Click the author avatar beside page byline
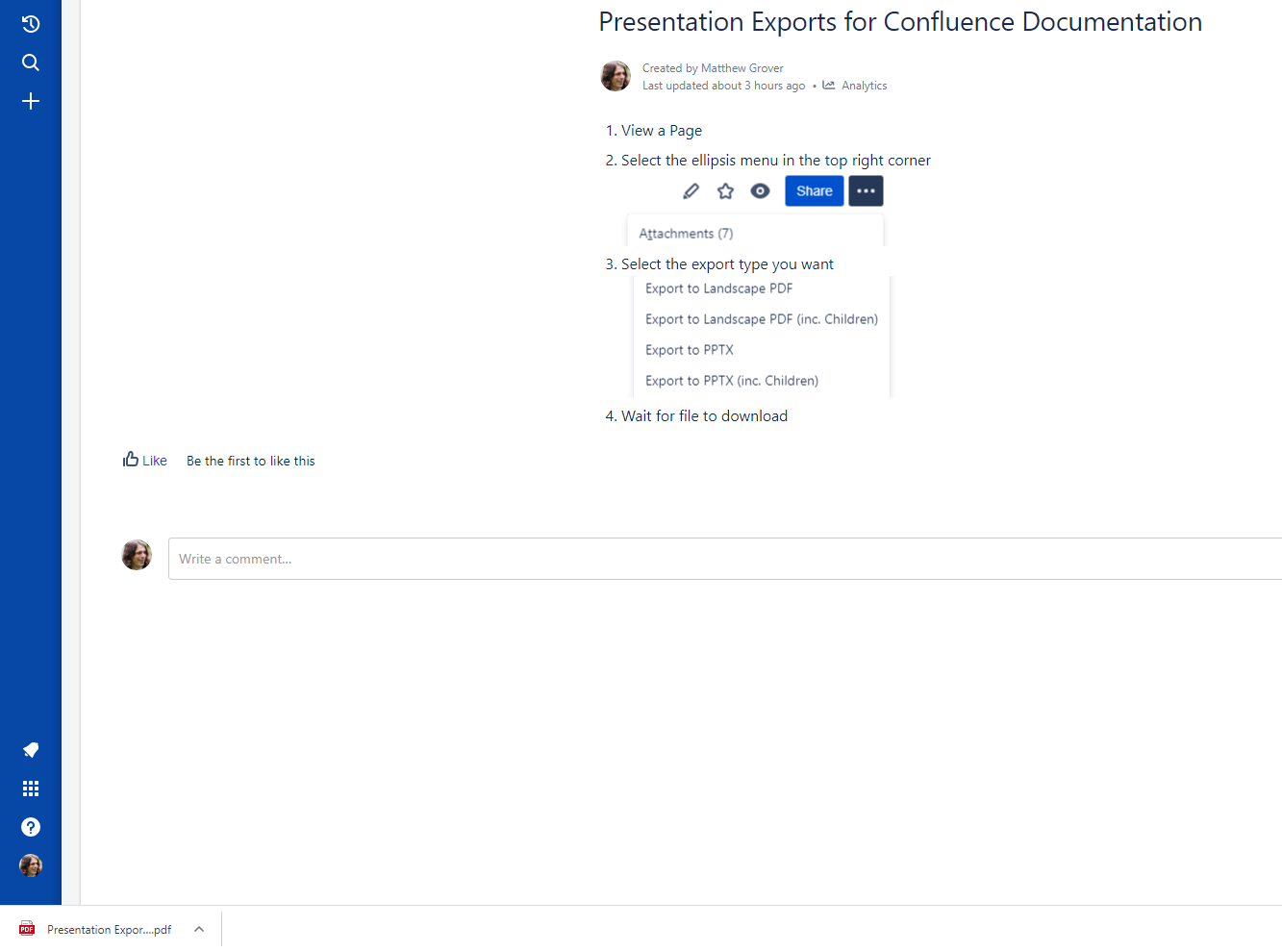The width and height of the screenshot is (1282, 952). point(616,76)
